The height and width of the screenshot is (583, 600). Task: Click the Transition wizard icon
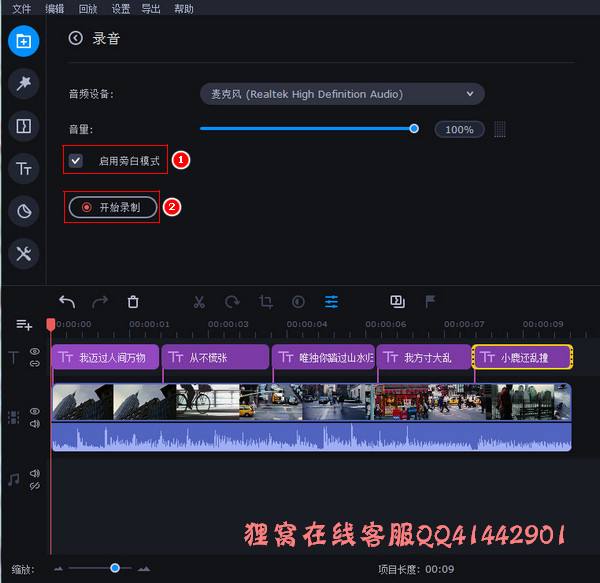[397, 301]
